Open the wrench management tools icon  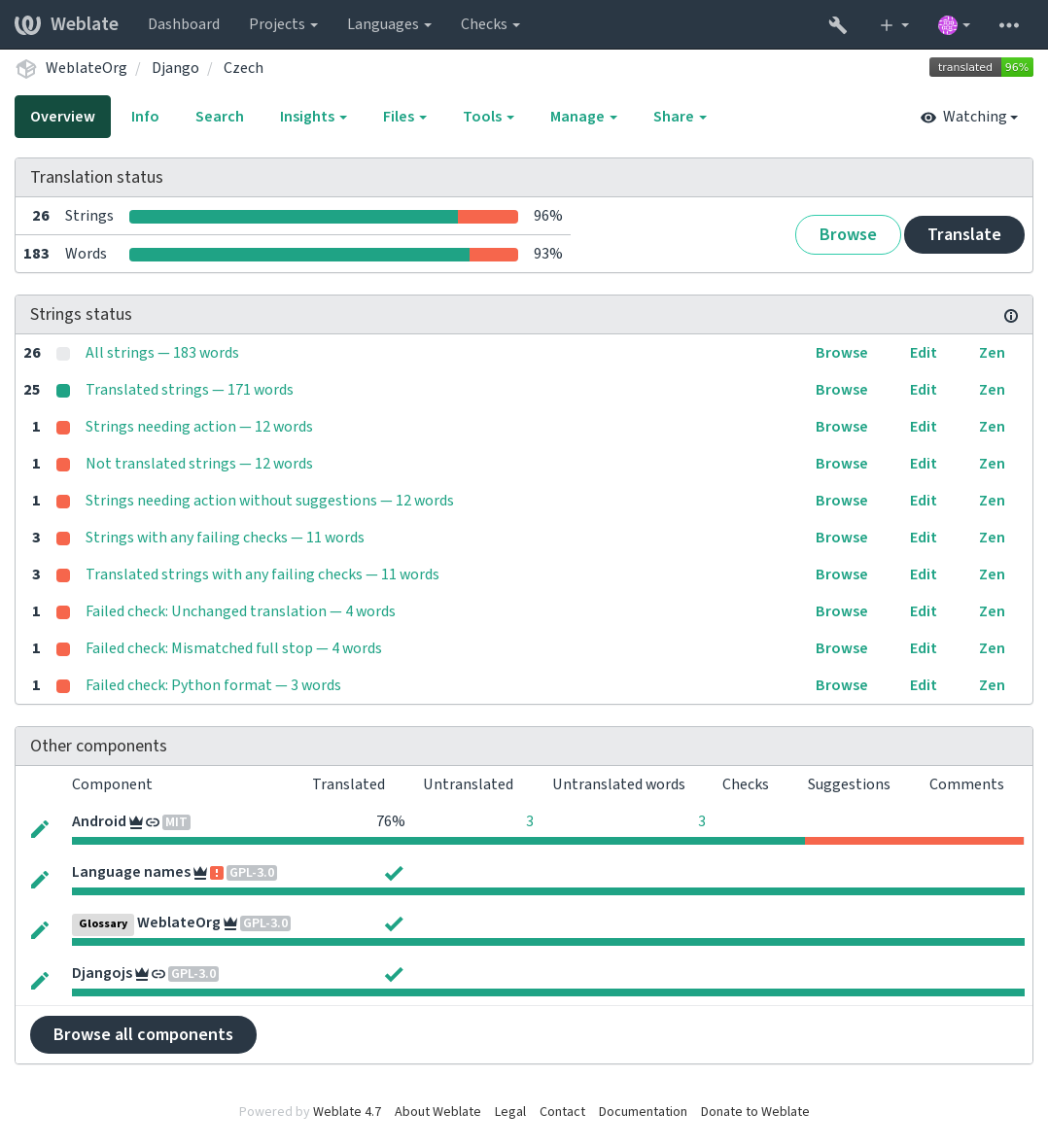click(x=837, y=25)
